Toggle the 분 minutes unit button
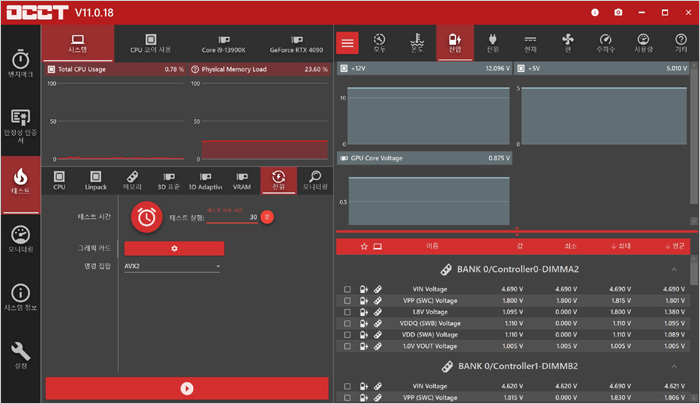700x404 pixels. click(267, 217)
